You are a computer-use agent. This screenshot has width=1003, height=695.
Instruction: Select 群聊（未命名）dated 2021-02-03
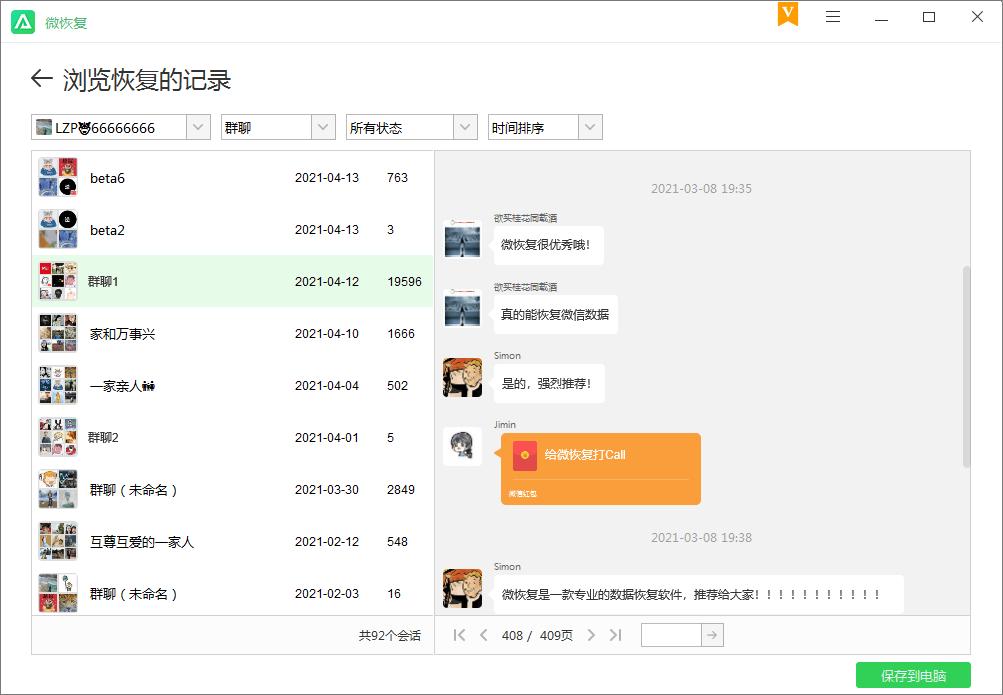pos(134,594)
